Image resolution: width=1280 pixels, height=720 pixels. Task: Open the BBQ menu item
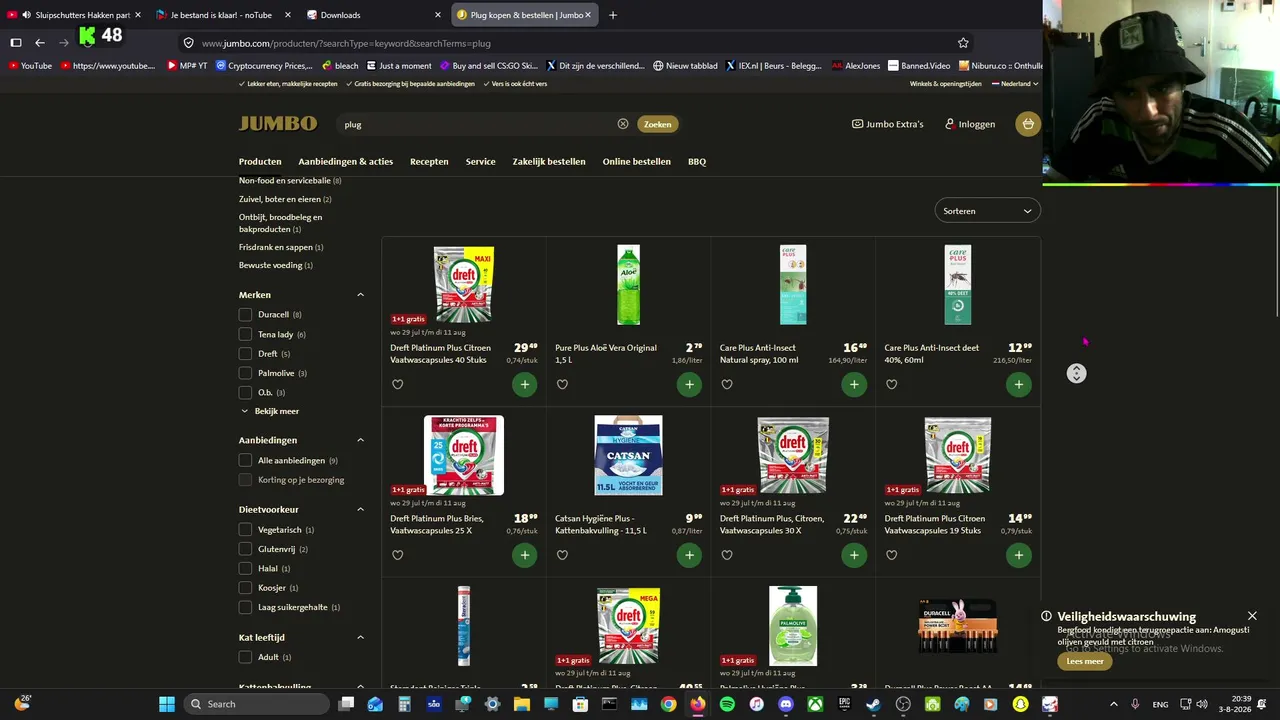[x=697, y=161]
